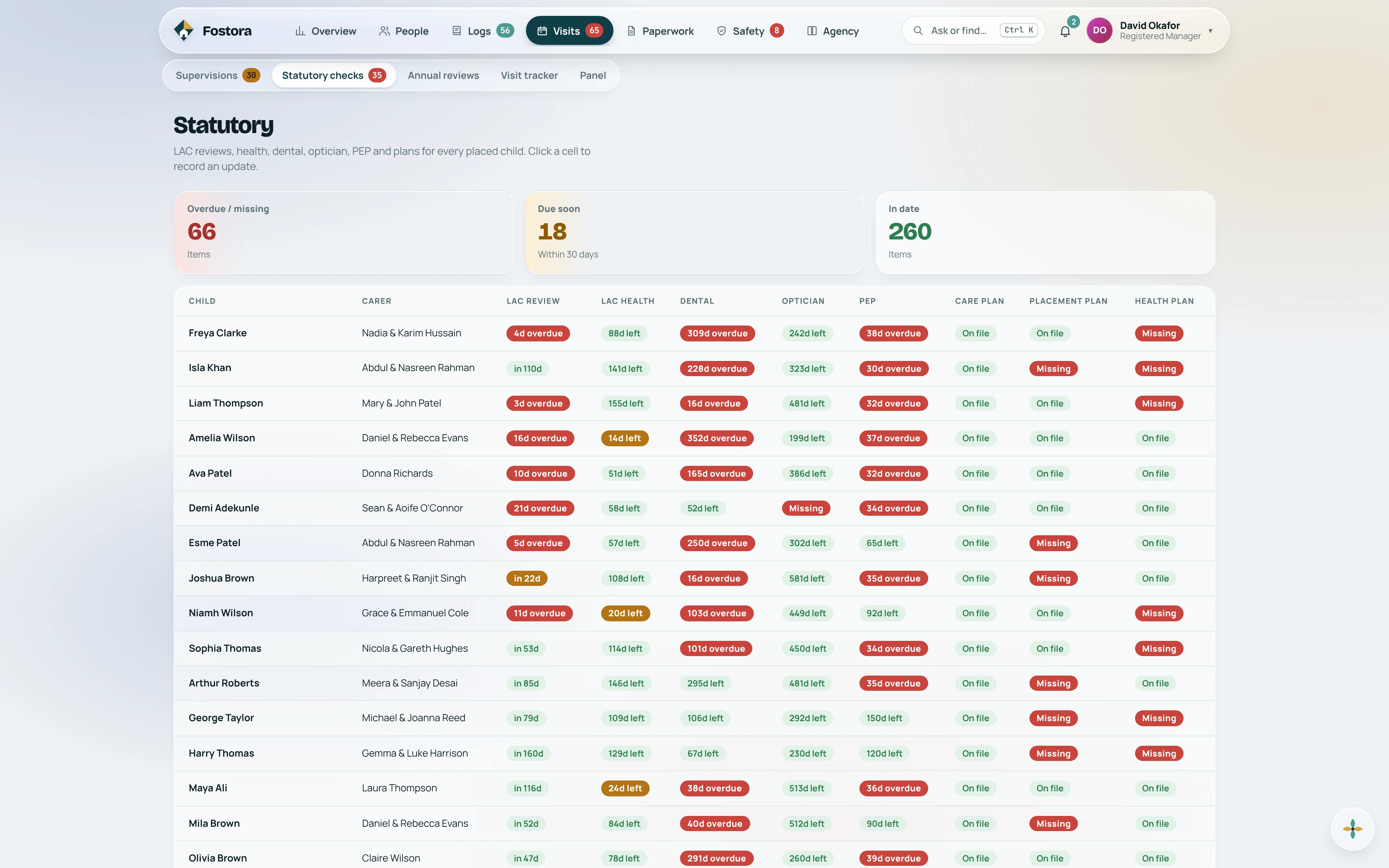Click Sophia Thomas's On file care plan
Viewport: 1389px width, 868px height.
(975, 649)
